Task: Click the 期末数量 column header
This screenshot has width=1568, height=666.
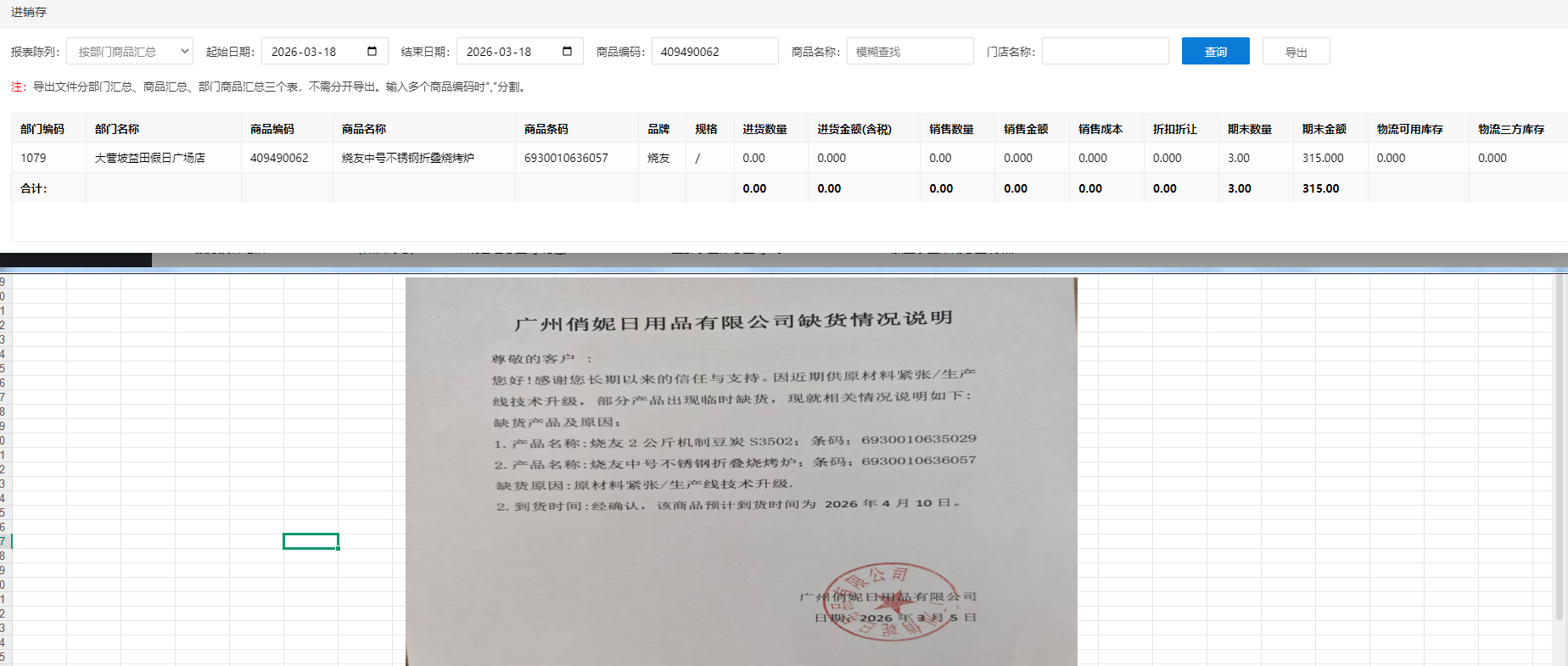Action: pos(1249,129)
